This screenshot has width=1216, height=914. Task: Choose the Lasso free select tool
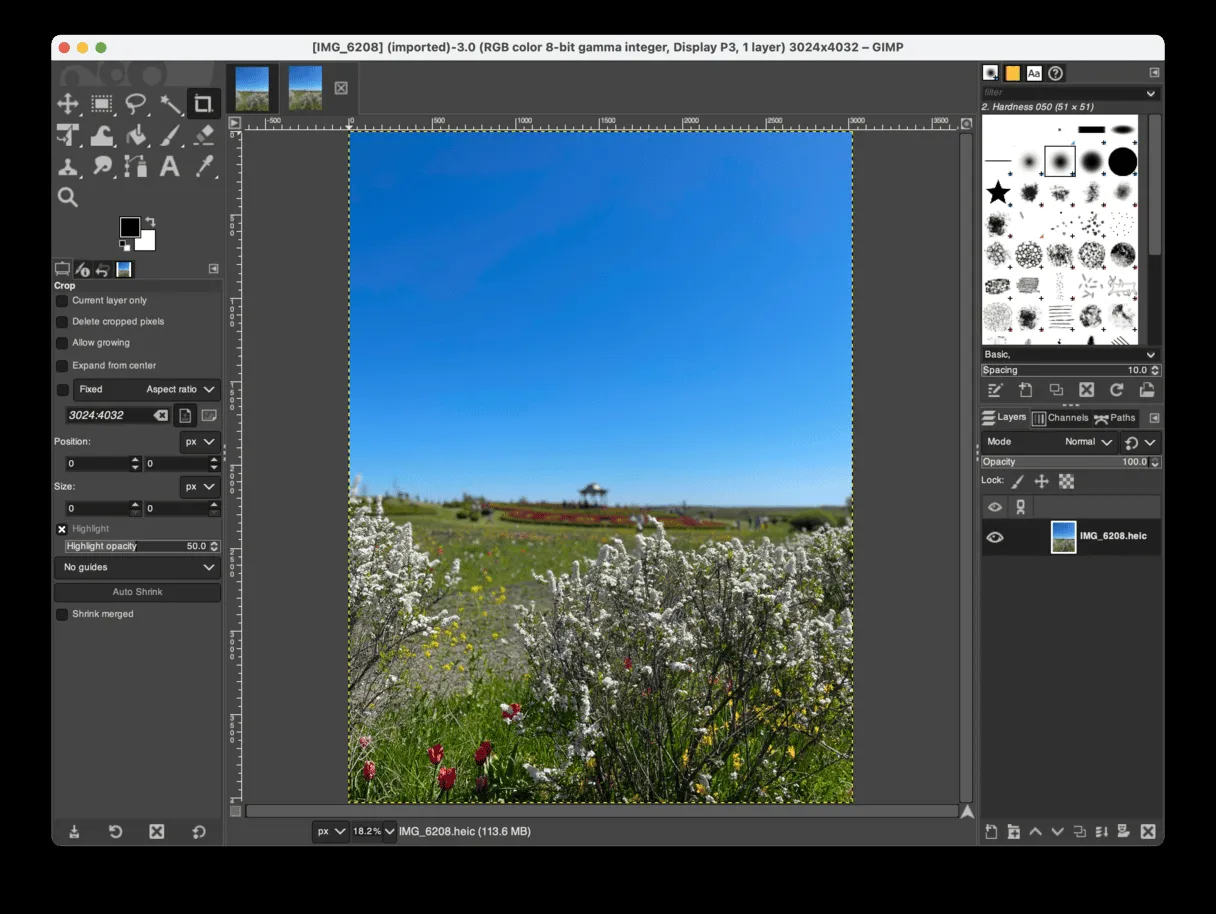(x=136, y=104)
